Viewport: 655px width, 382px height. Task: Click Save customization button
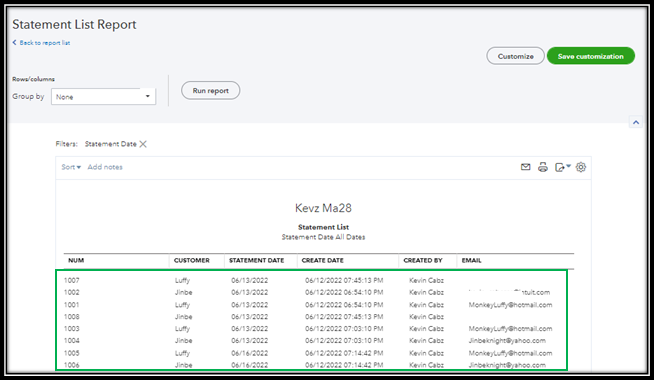click(x=591, y=56)
